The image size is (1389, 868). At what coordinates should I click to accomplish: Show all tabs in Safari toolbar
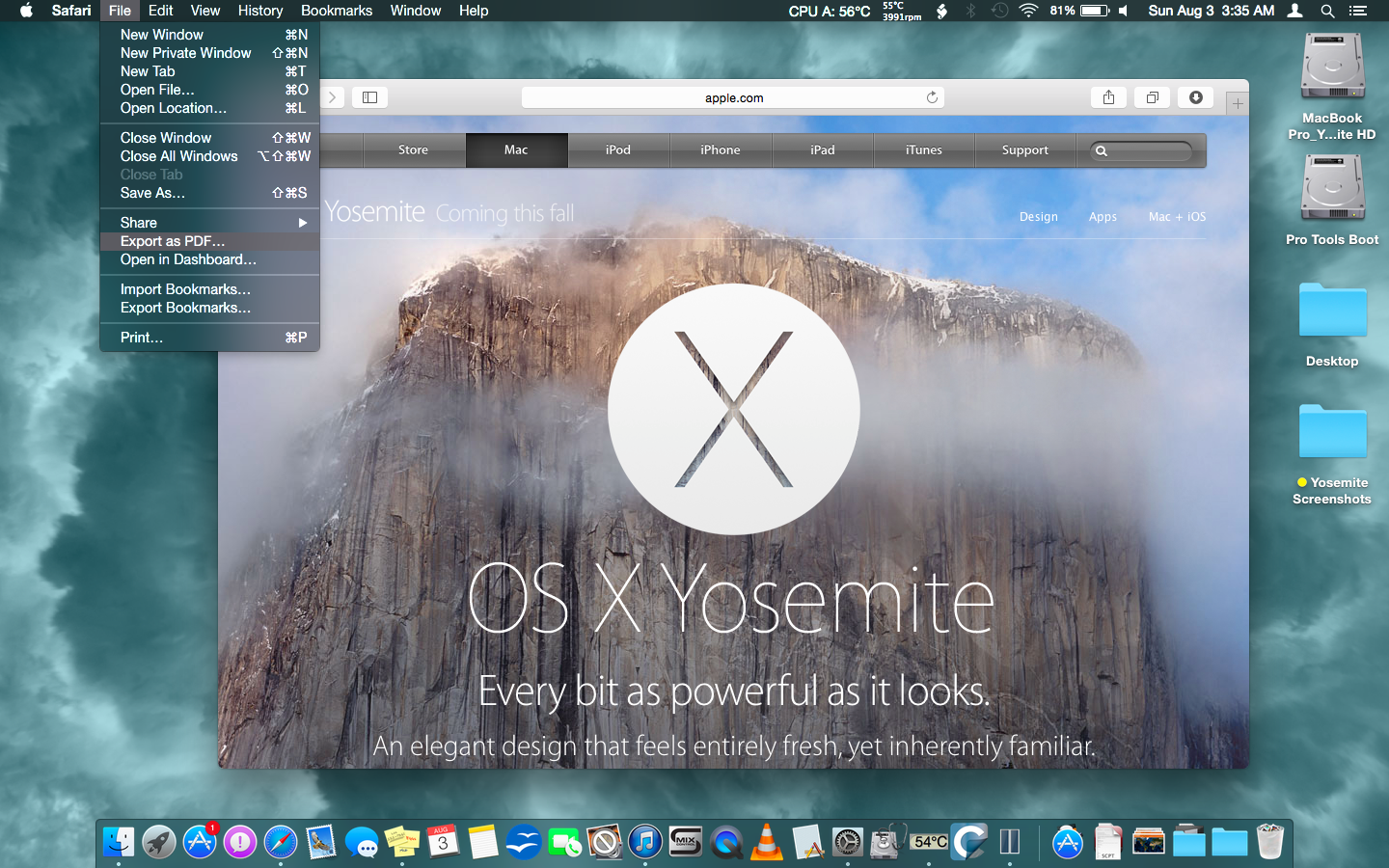(1152, 97)
